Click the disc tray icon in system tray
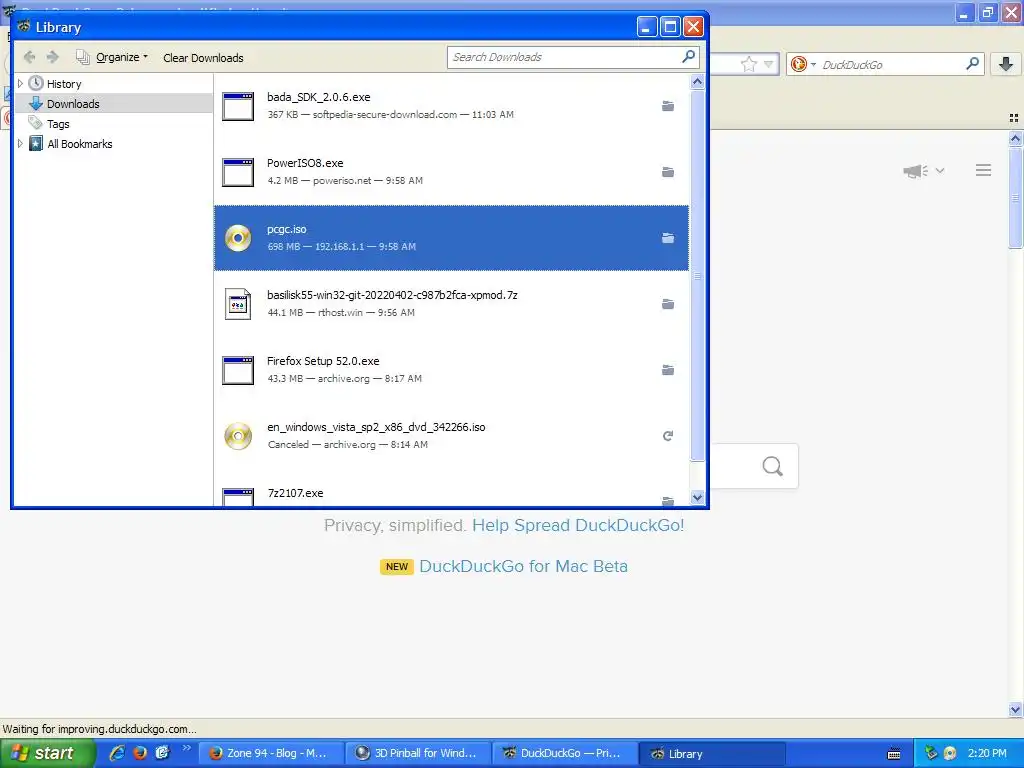The height and width of the screenshot is (768, 1024). [x=950, y=753]
